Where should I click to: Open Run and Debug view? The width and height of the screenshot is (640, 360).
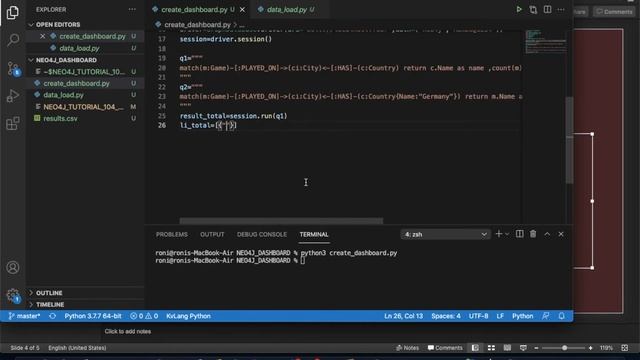[13, 96]
